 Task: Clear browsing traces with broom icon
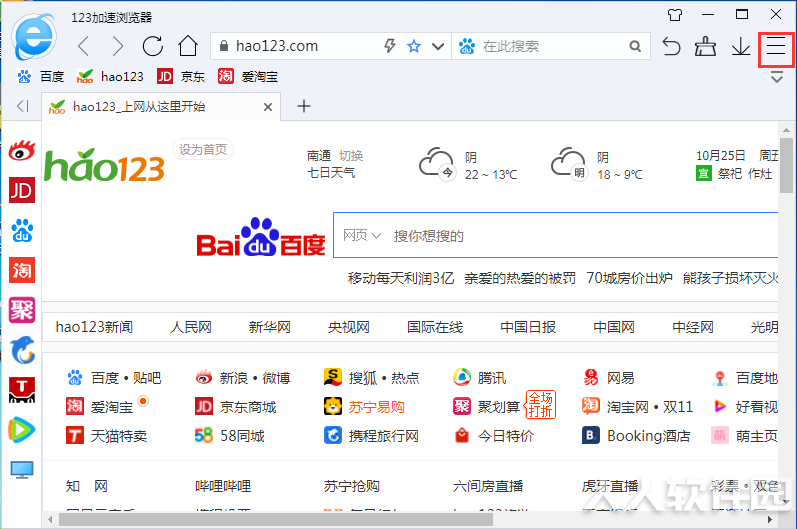point(706,46)
